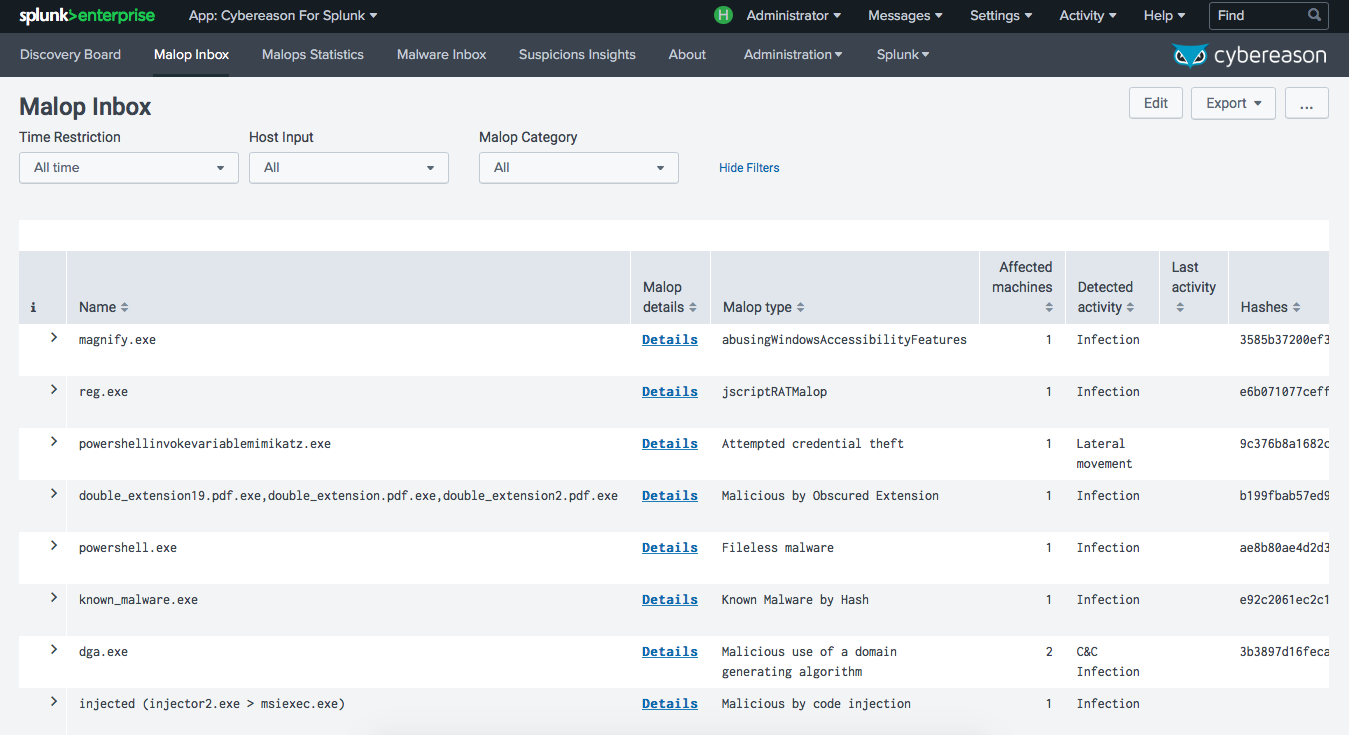The height and width of the screenshot is (735, 1349).
Task: Click the info column header icon
Action: click(x=33, y=308)
